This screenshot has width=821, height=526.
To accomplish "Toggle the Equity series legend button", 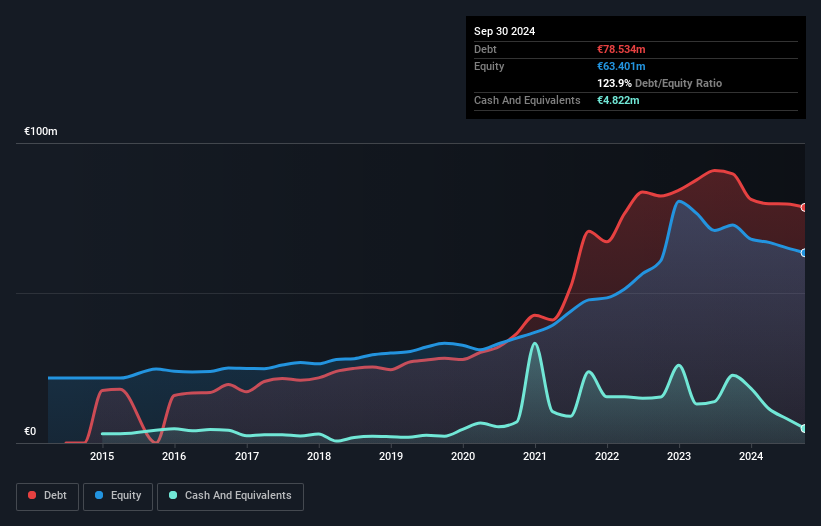I will coord(118,496).
